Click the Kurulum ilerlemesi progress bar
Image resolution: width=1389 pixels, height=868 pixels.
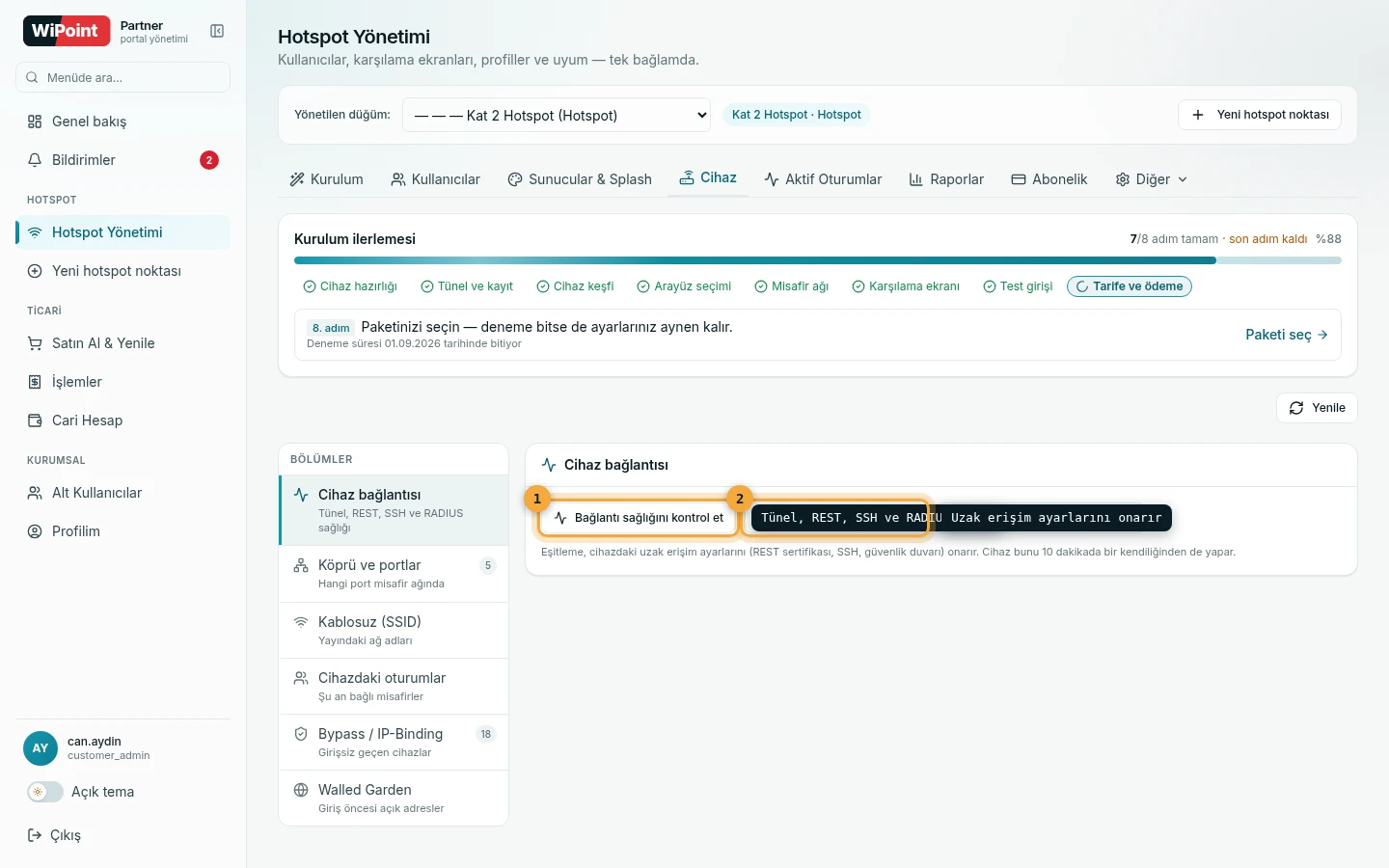point(818,260)
